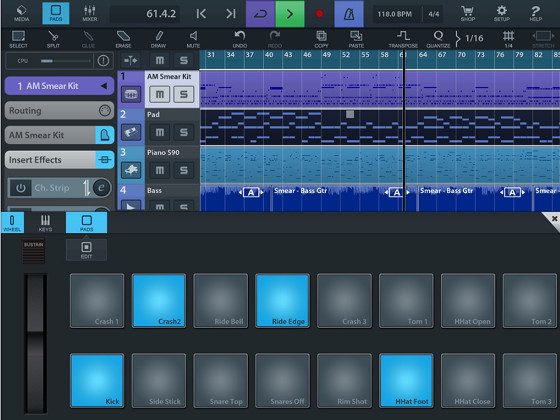Click the add track icon above the track list
The height and width of the screenshot is (420, 560).
tap(131, 60)
